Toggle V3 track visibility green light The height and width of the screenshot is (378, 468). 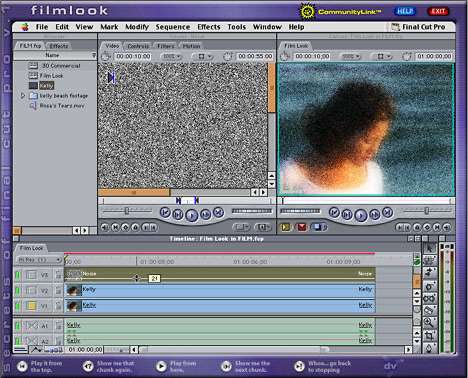click(18, 275)
